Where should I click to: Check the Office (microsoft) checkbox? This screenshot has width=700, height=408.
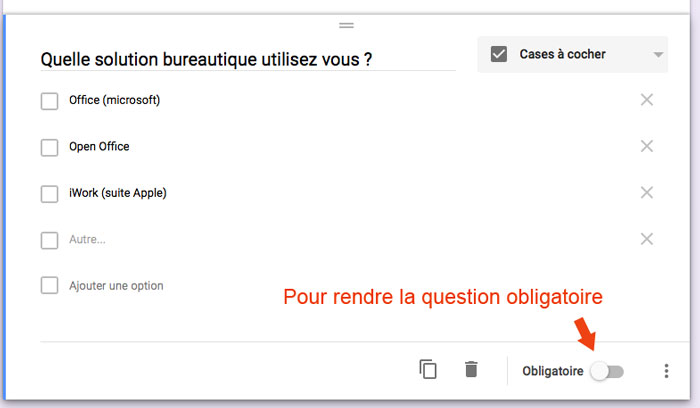pyautogui.click(x=49, y=101)
